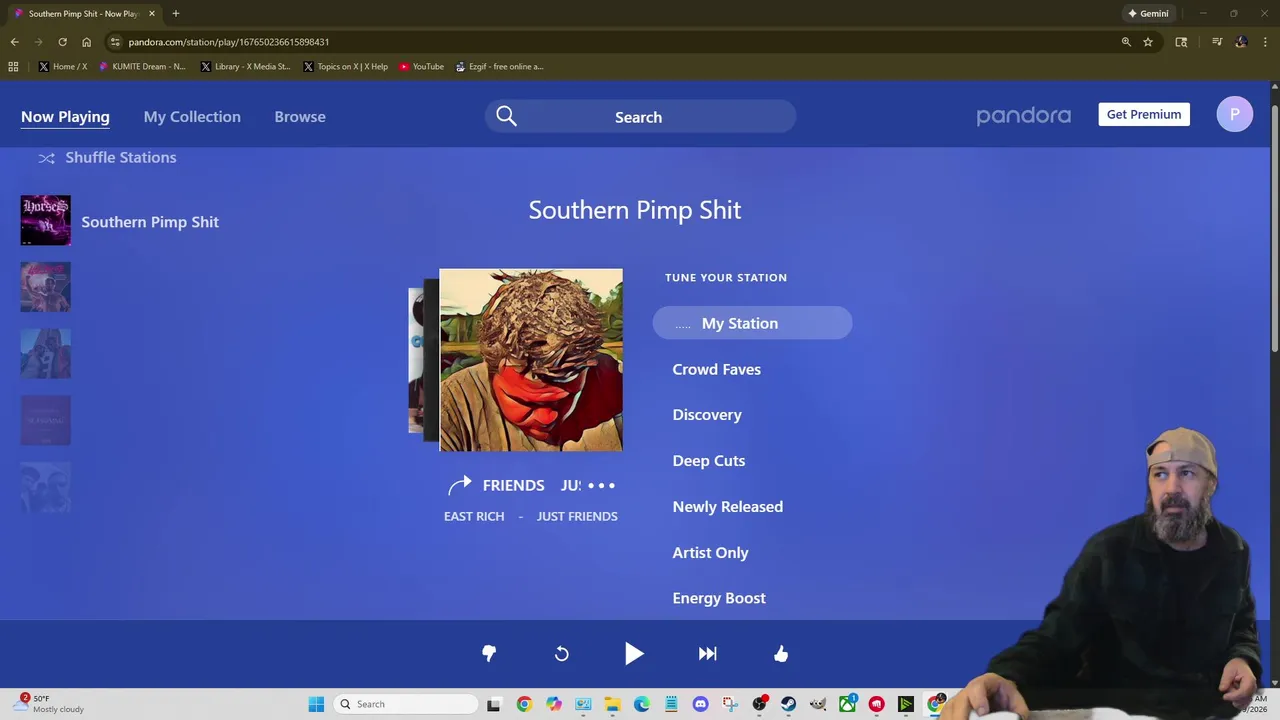1280x720 pixels.
Task: Select Crowd Faves tuning mode
Action: 717,369
